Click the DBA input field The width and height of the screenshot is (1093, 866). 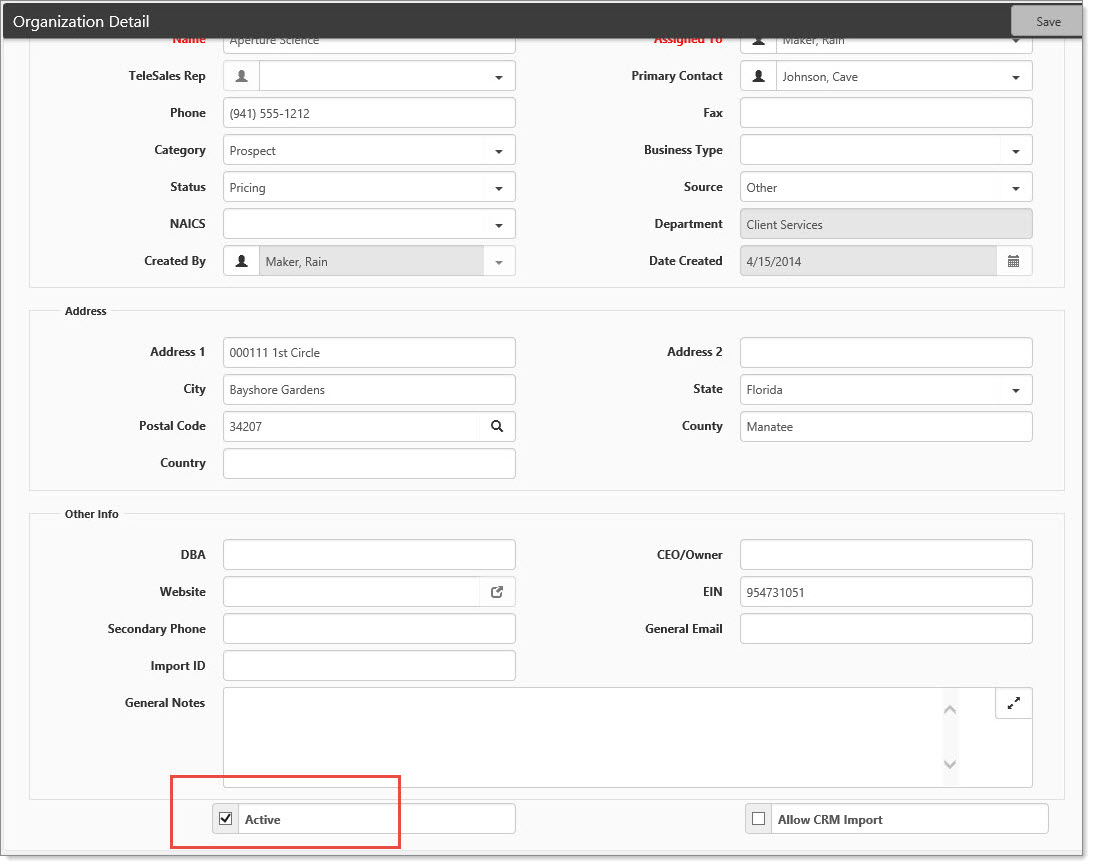(369, 554)
